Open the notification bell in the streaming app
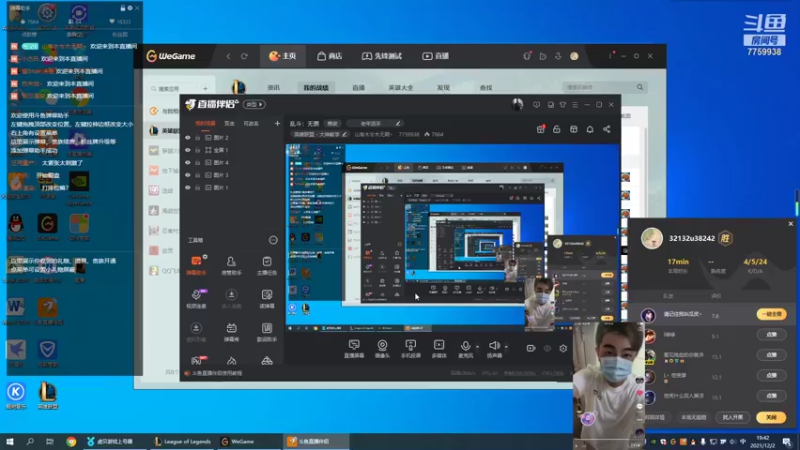Viewport: 800px width, 450px height. (x=590, y=130)
